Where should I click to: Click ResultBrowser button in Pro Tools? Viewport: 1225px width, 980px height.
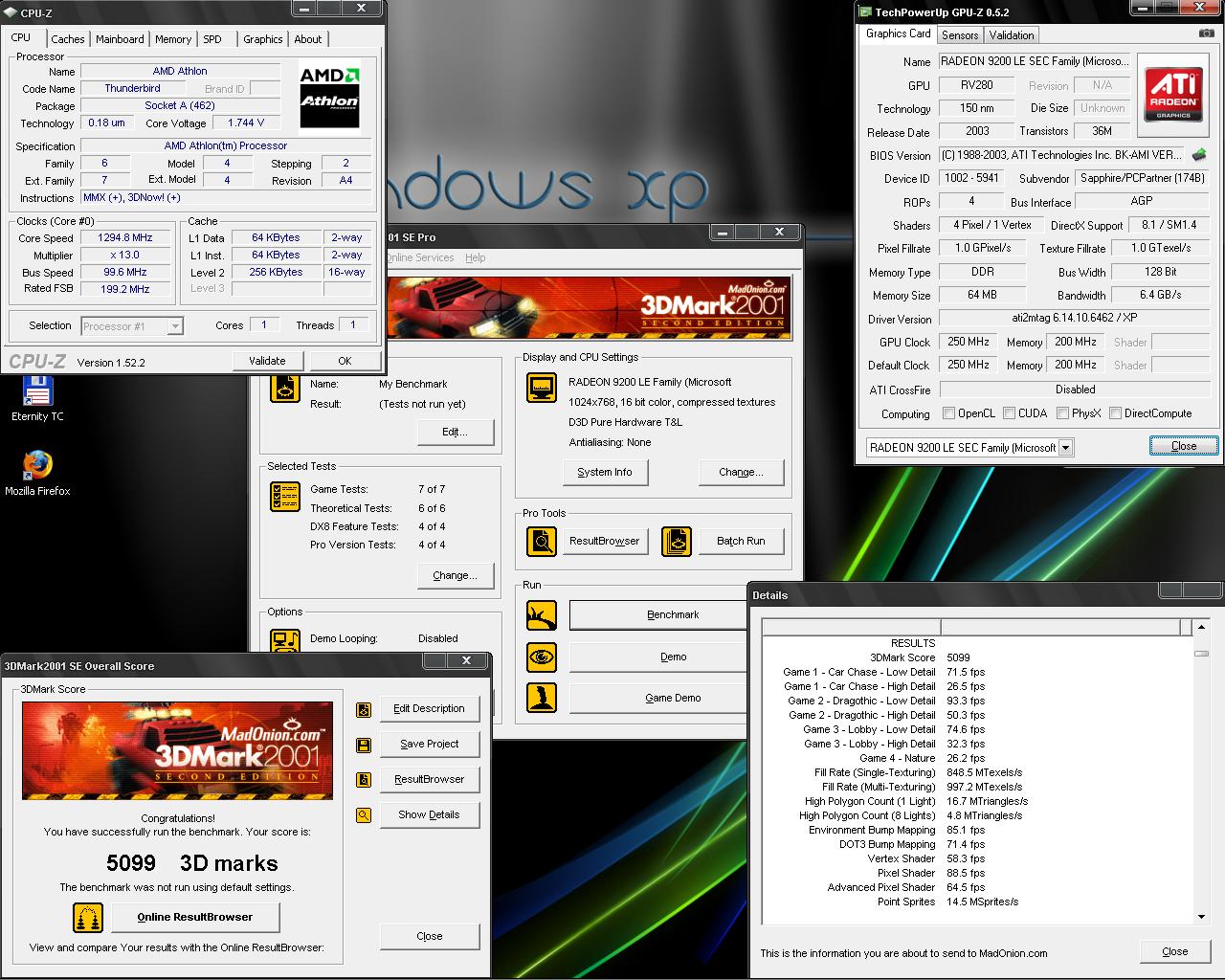click(604, 541)
